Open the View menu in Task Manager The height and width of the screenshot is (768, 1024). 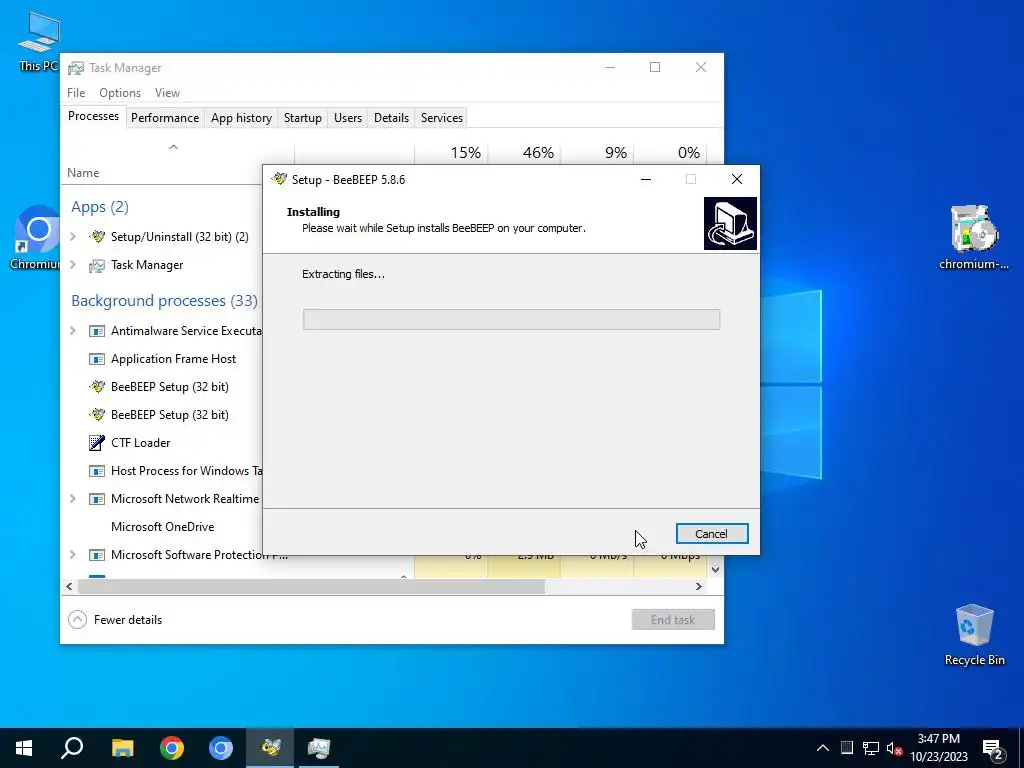pyautogui.click(x=167, y=93)
